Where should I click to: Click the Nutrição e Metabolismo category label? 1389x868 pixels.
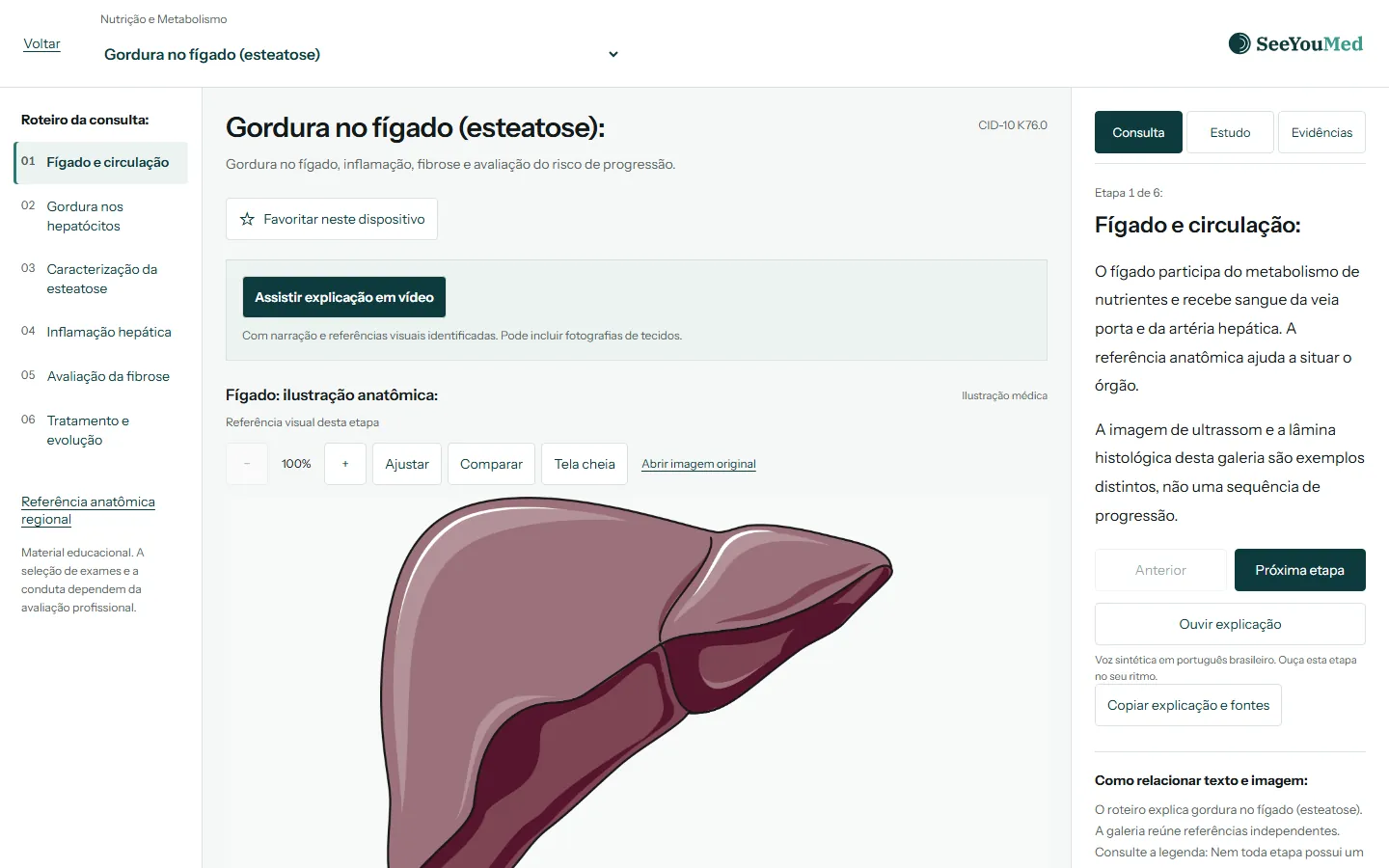(x=164, y=19)
